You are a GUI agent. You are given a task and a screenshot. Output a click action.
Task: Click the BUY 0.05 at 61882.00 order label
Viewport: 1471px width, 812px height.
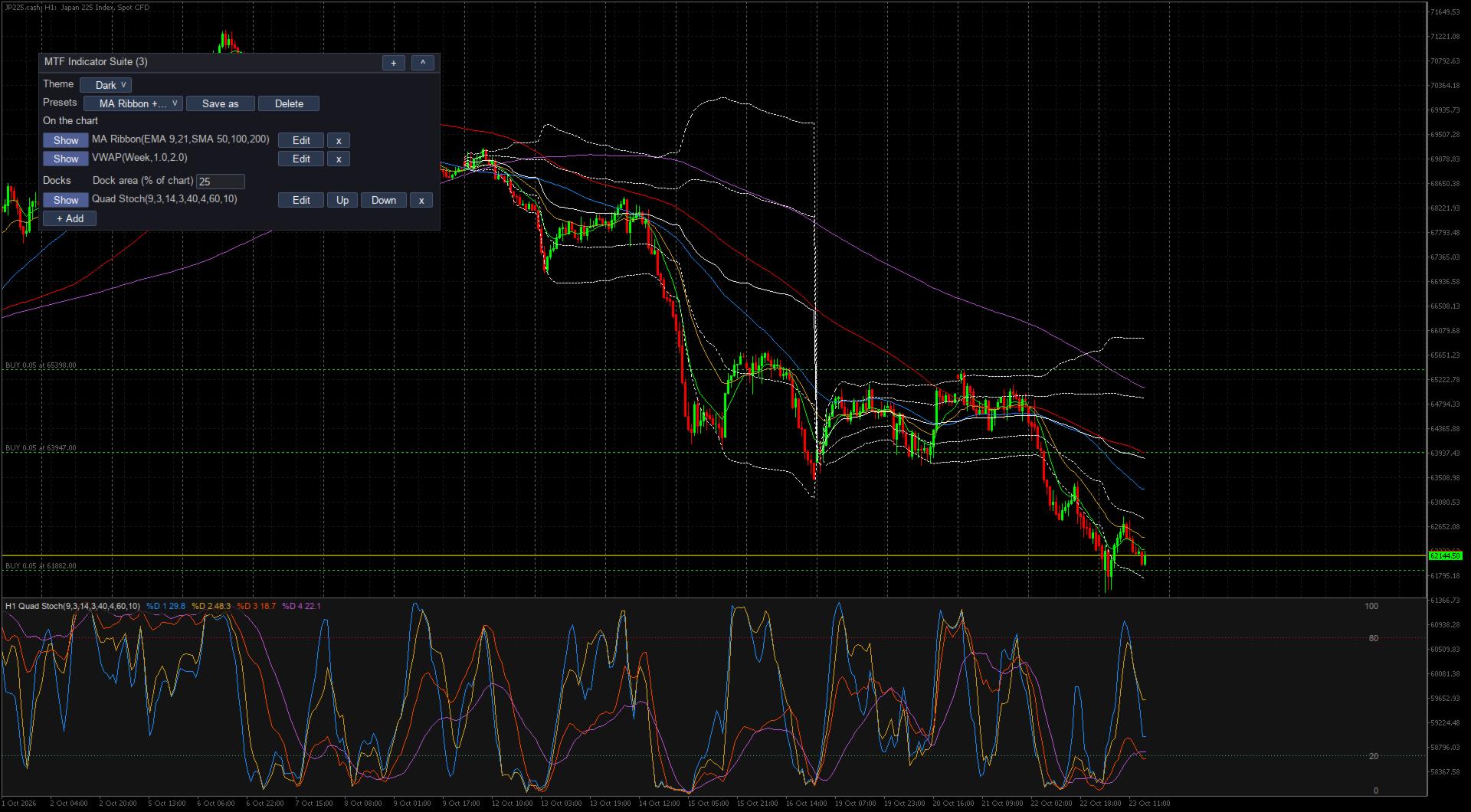coord(41,566)
